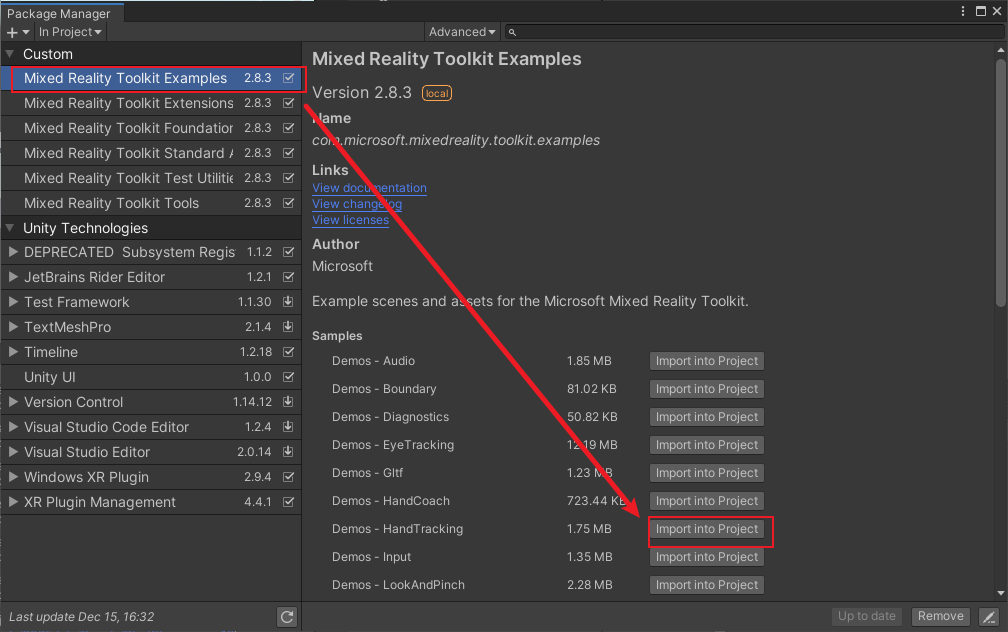The image size is (1008, 632).
Task: Click installed checkmark for Timeline
Action: (x=289, y=352)
